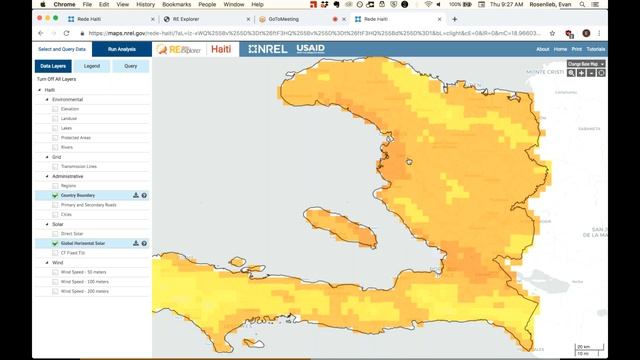Image resolution: width=640 pixels, height=360 pixels.
Task: Download the Country Boundary layer
Action: click(136, 196)
